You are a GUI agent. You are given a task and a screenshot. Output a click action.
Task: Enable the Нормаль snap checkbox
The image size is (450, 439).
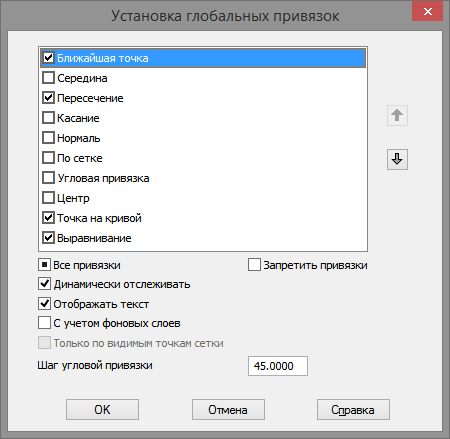pyautogui.click(x=49, y=138)
